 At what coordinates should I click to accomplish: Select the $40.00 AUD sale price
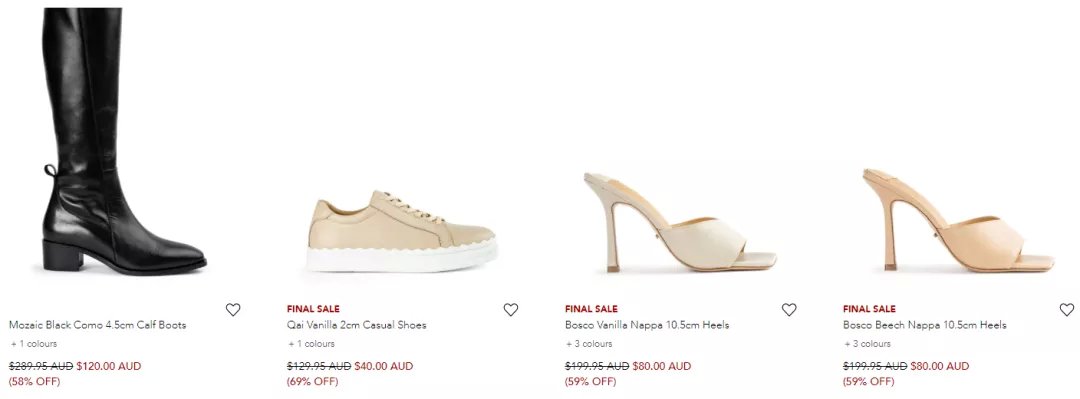pos(384,366)
